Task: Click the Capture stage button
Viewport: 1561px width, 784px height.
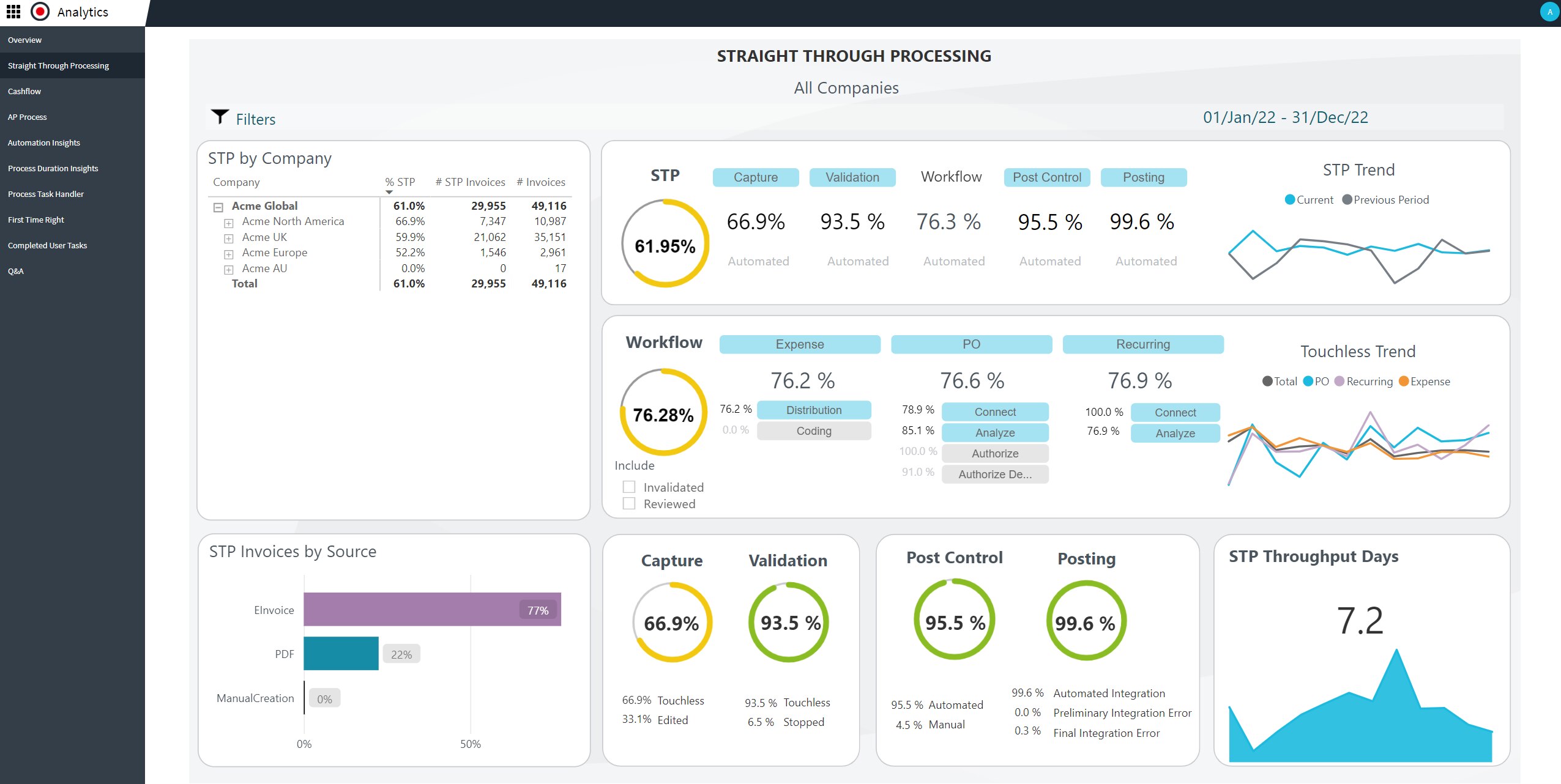Action: point(755,177)
